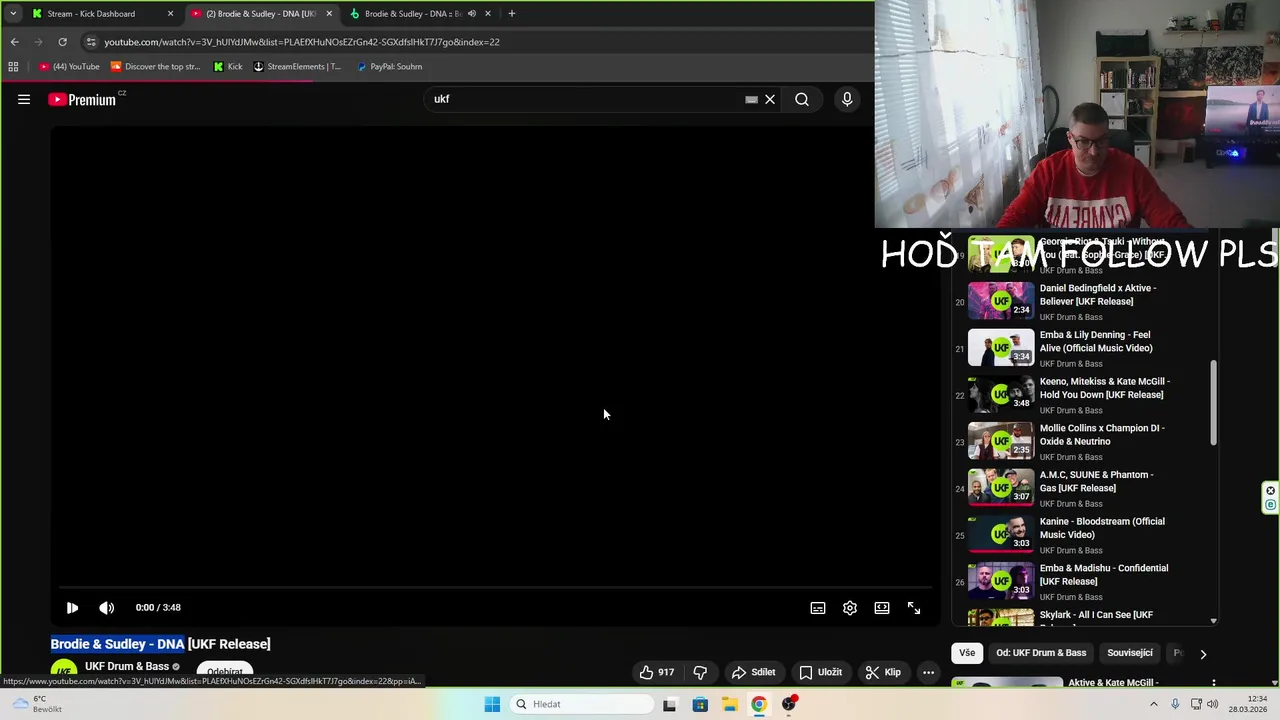Switch to Stream - Kick Dashboard tab

pos(91,14)
